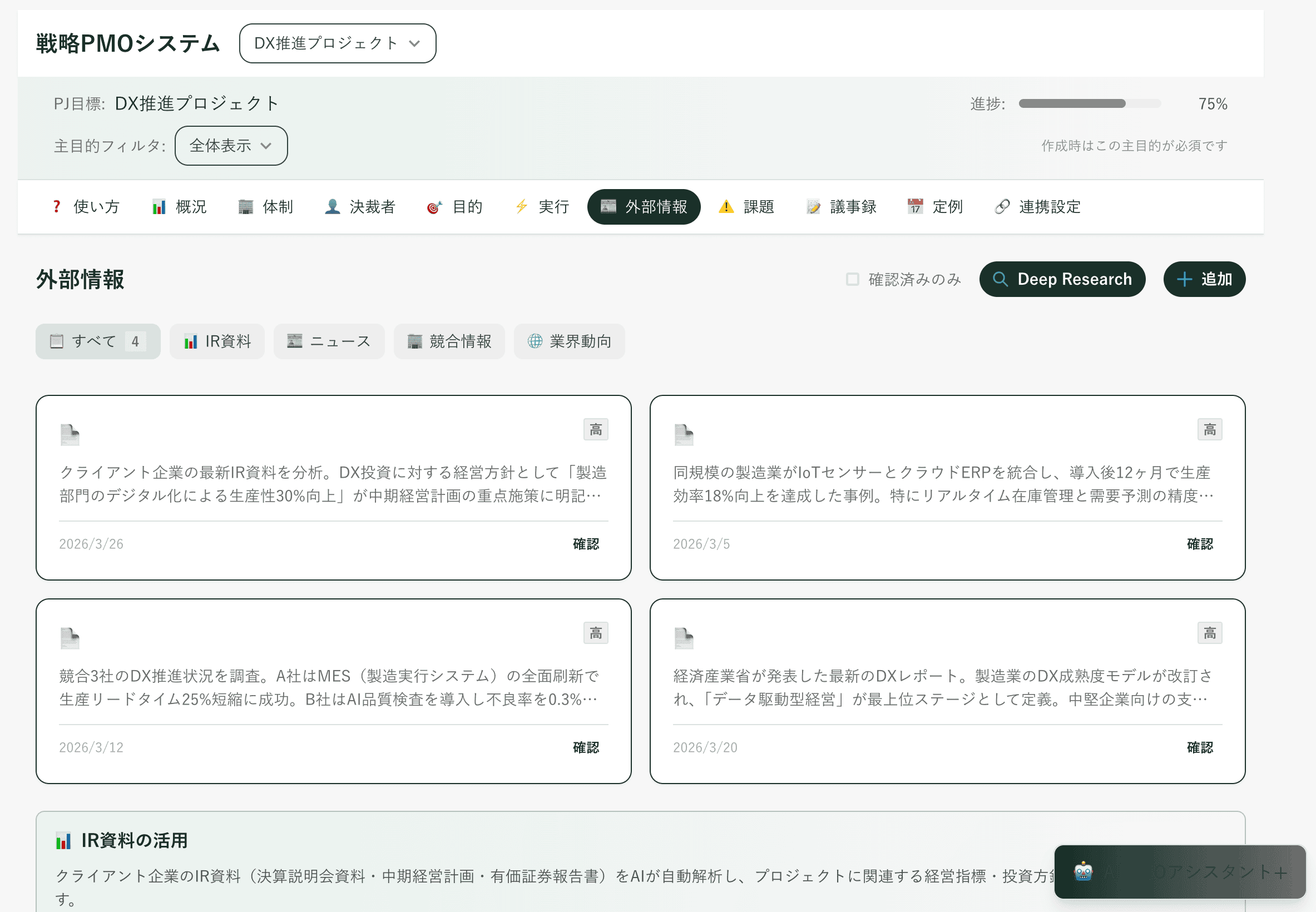Click the 課題 warning icon in navigation

click(726, 207)
